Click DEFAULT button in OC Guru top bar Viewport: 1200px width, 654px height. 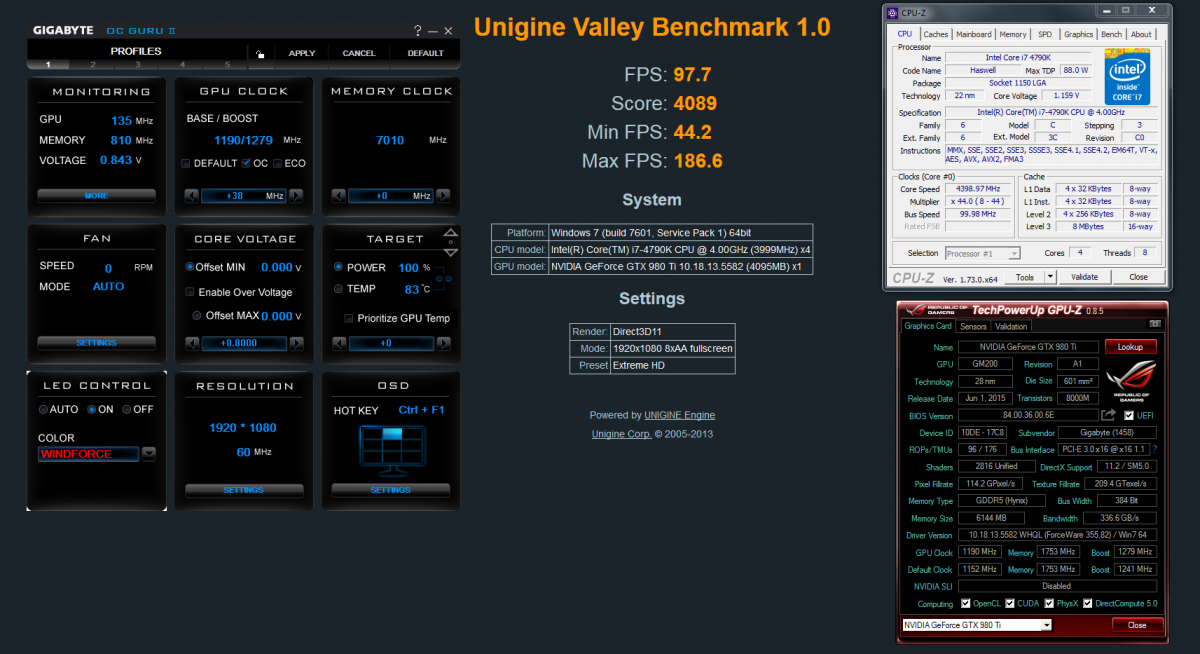click(425, 53)
